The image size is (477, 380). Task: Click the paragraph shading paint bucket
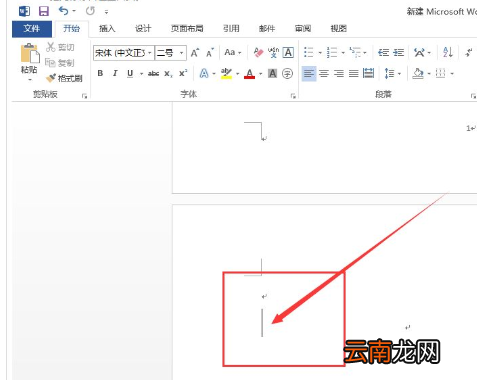[418, 73]
